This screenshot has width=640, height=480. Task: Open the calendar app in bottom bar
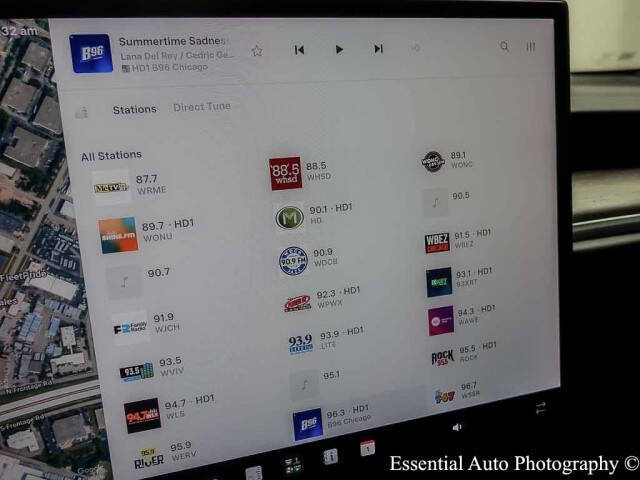[367, 448]
